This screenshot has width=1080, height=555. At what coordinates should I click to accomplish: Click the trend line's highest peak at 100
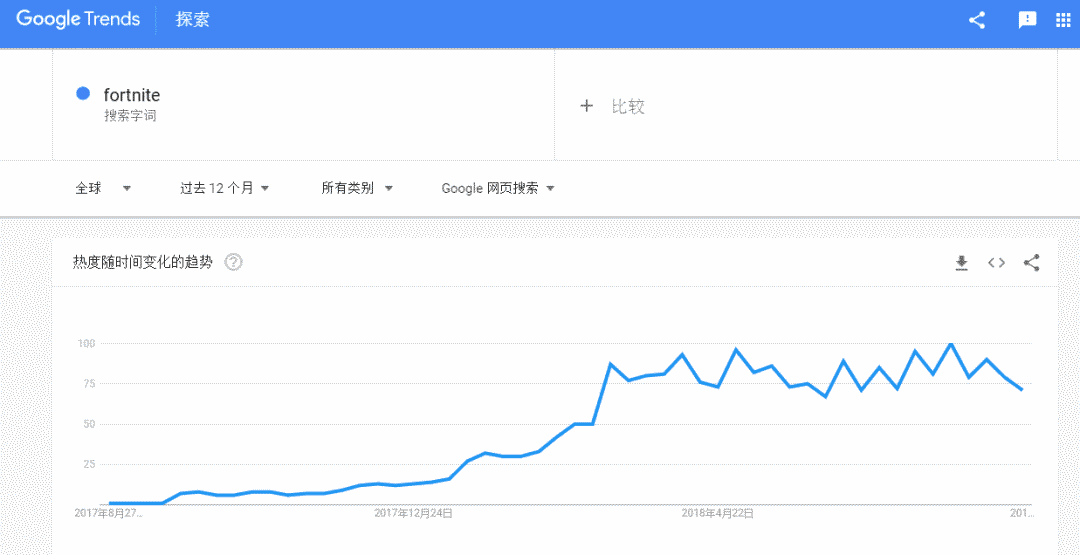coord(951,344)
